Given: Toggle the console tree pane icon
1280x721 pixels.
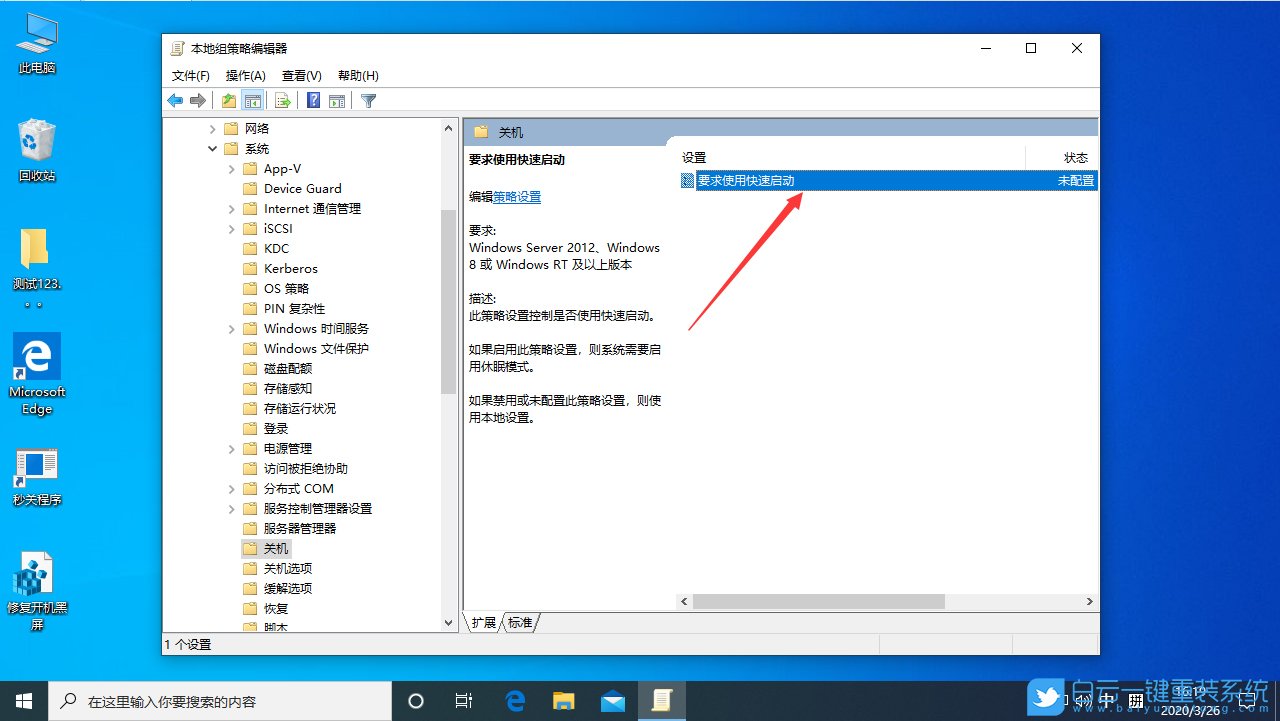Looking at the screenshot, I should [252, 100].
